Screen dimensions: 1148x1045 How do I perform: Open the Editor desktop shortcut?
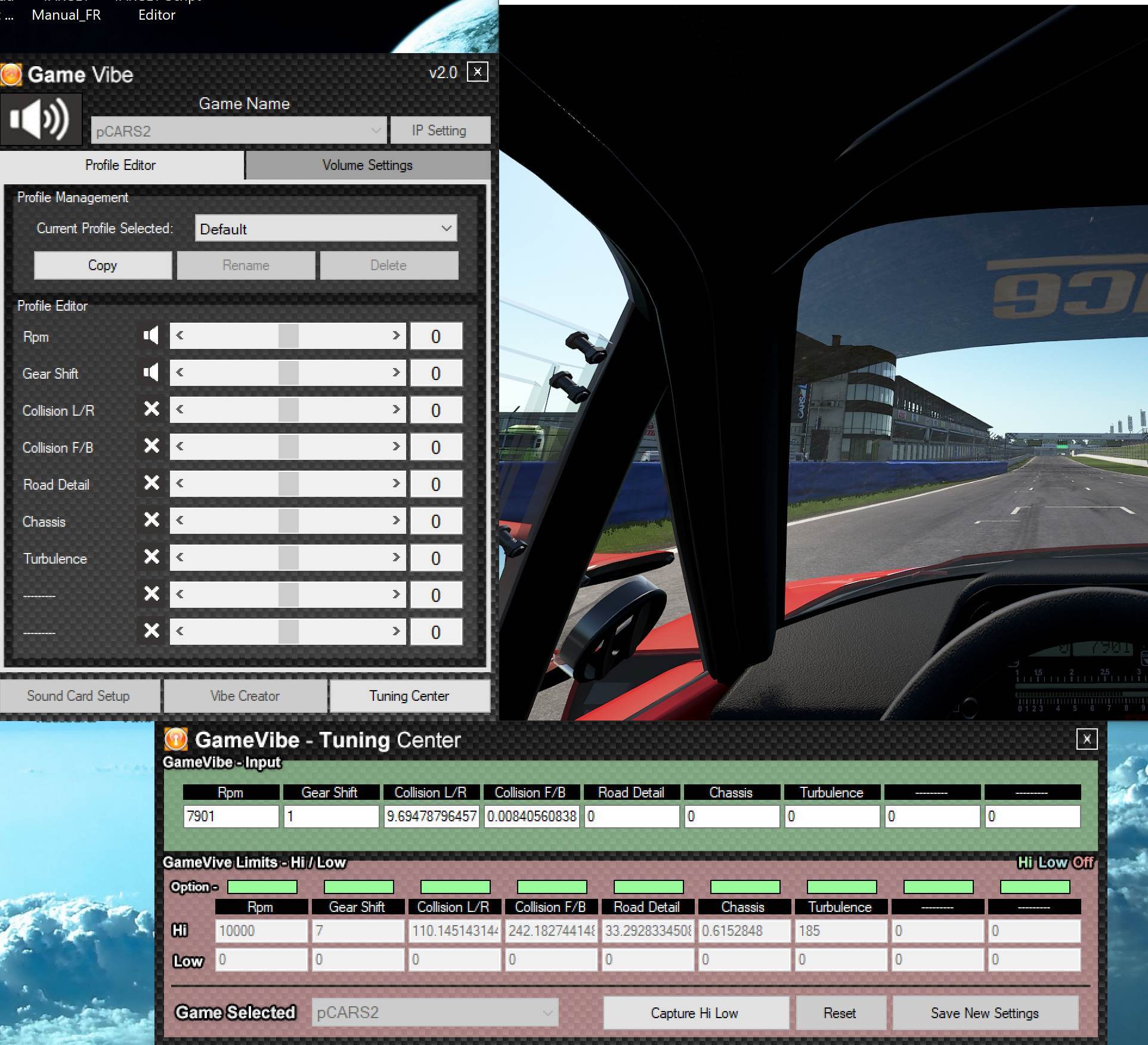click(x=157, y=15)
